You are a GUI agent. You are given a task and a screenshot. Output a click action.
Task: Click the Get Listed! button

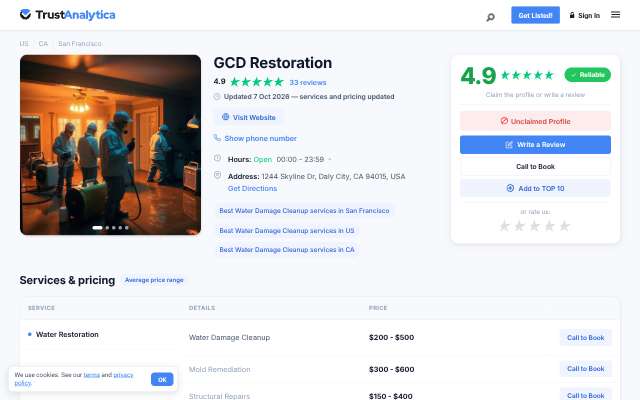(536, 15)
